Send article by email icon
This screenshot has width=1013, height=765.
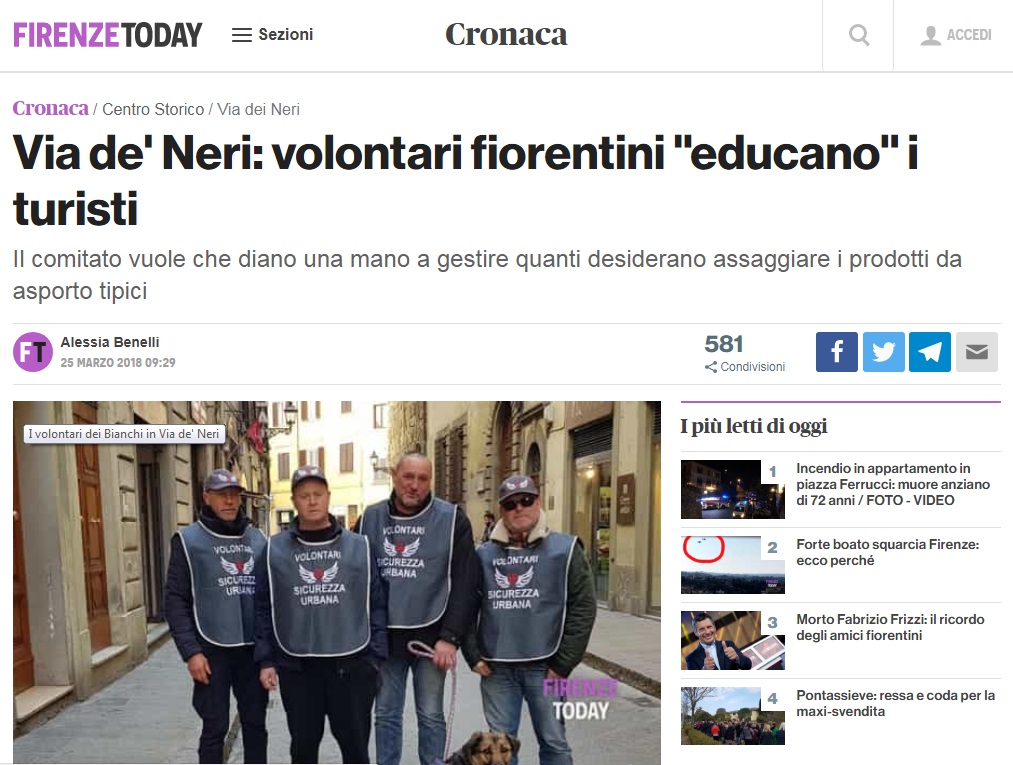[x=977, y=352]
